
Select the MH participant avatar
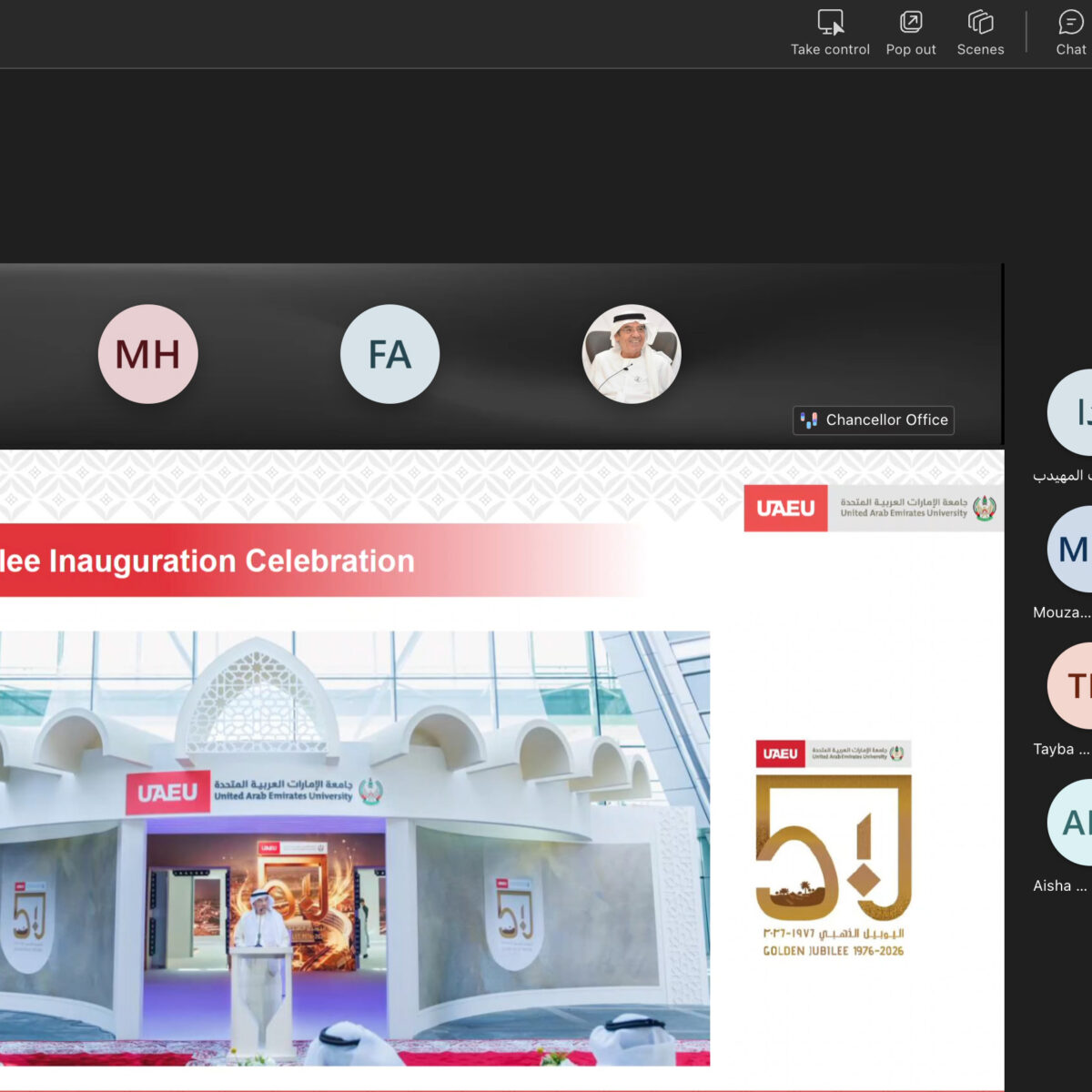147,354
